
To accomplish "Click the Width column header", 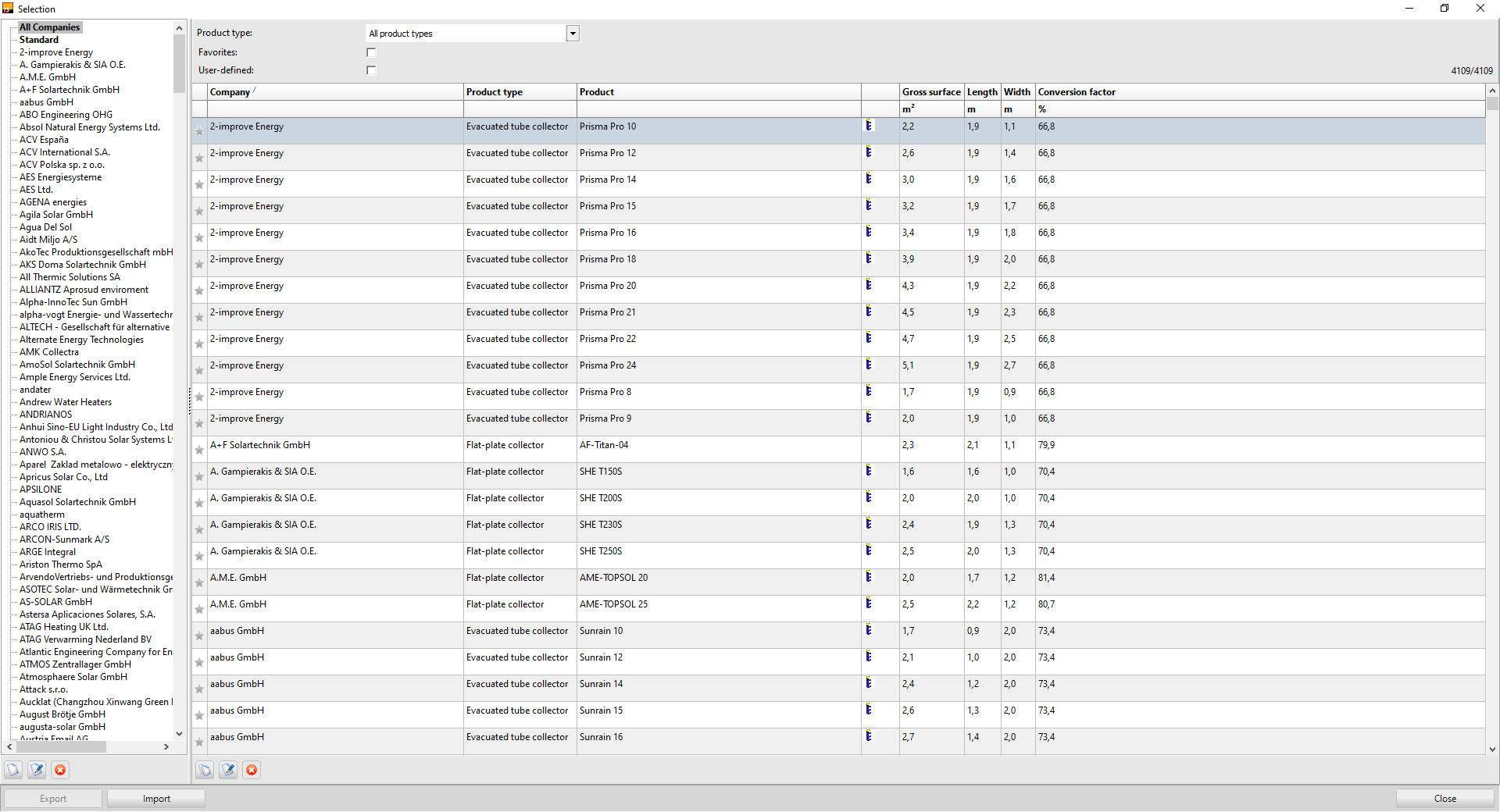I will click(1017, 92).
